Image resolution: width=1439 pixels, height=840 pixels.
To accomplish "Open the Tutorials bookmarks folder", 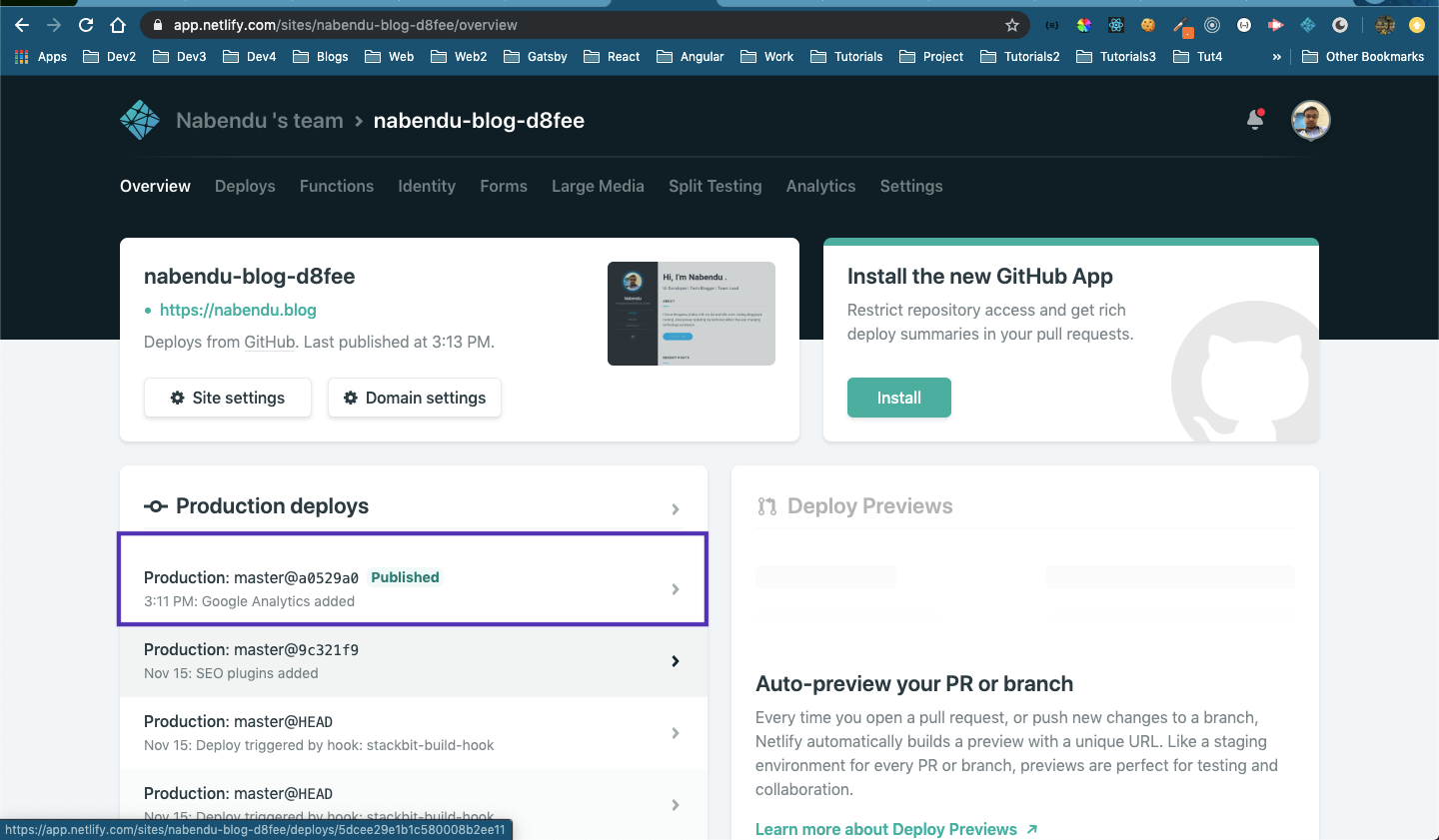I will [846, 57].
